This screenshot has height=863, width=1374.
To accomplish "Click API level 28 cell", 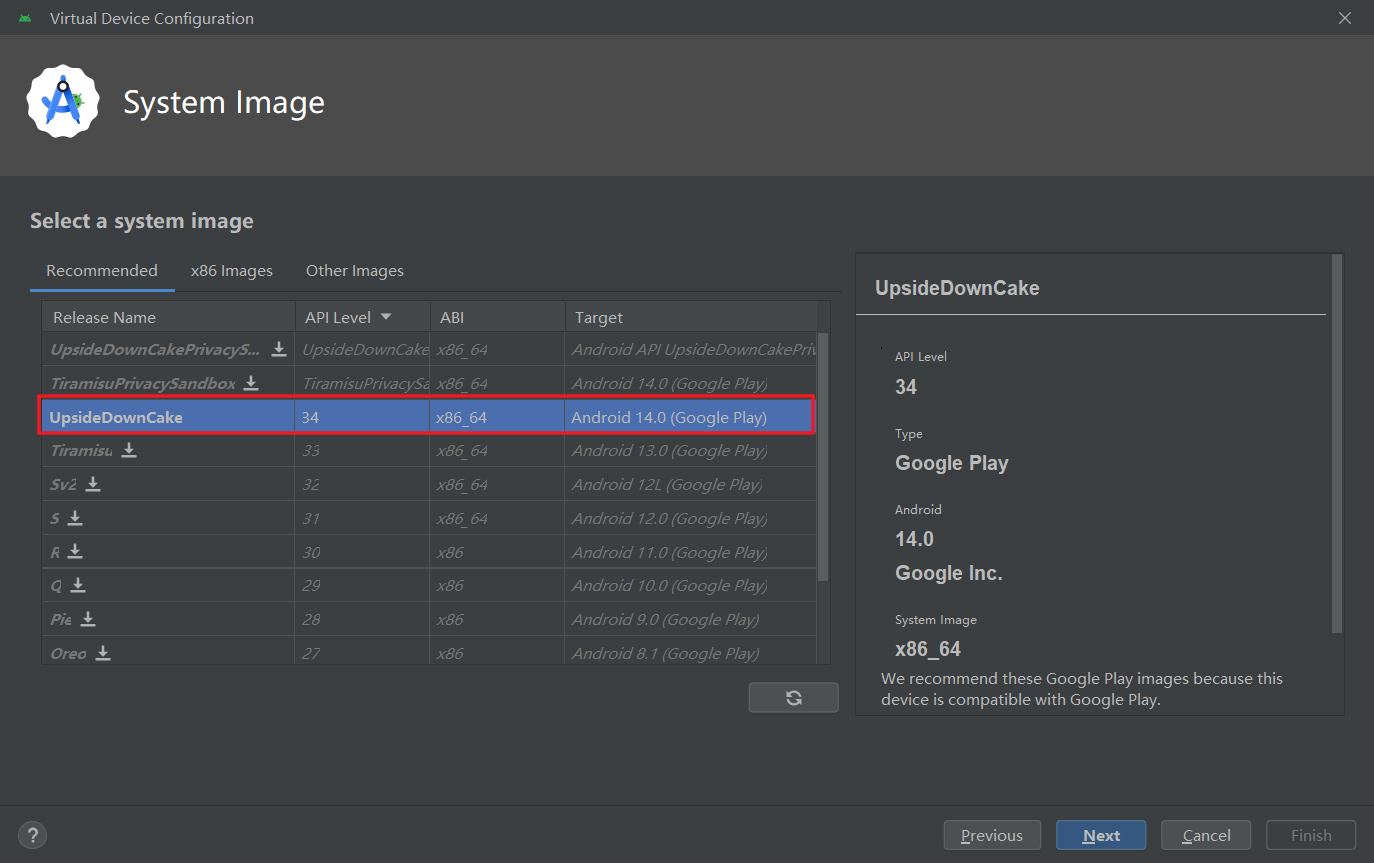I will [362, 619].
